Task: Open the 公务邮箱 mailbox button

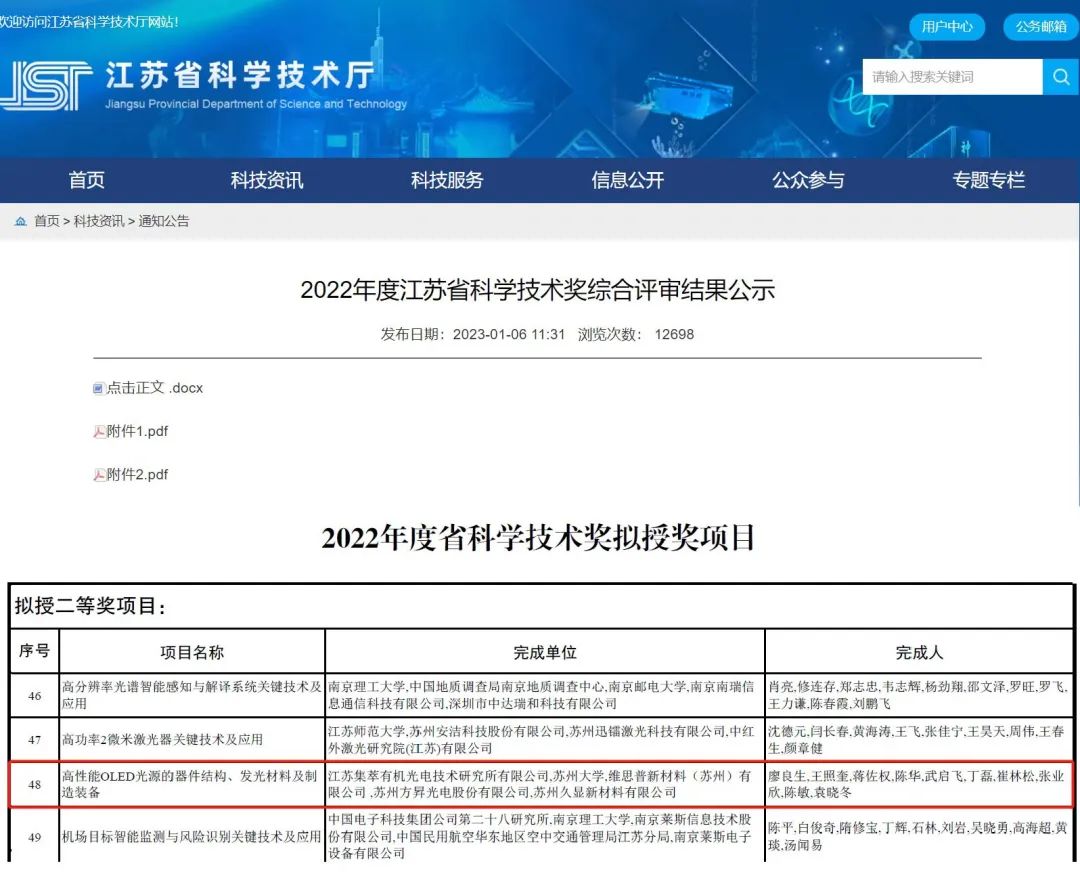Action: tap(1041, 27)
